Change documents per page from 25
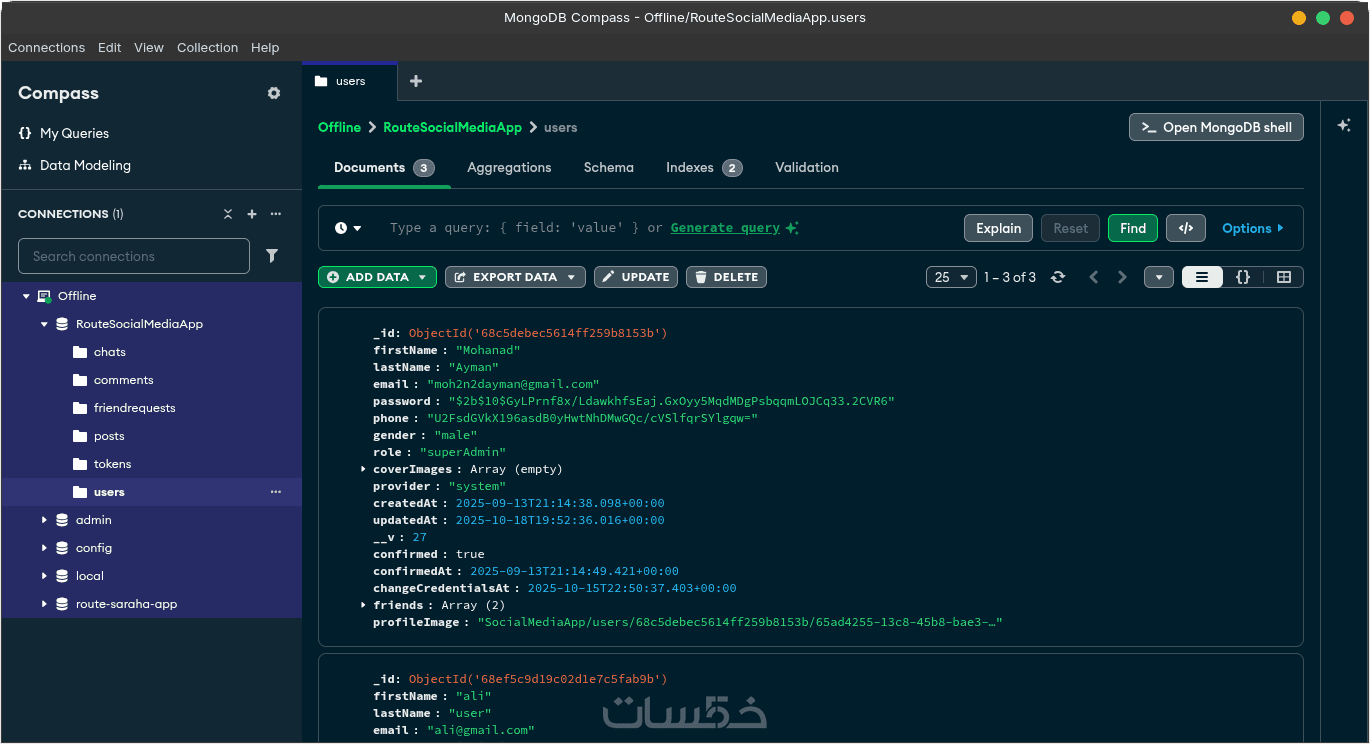The image size is (1370, 744). pos(951,277)
